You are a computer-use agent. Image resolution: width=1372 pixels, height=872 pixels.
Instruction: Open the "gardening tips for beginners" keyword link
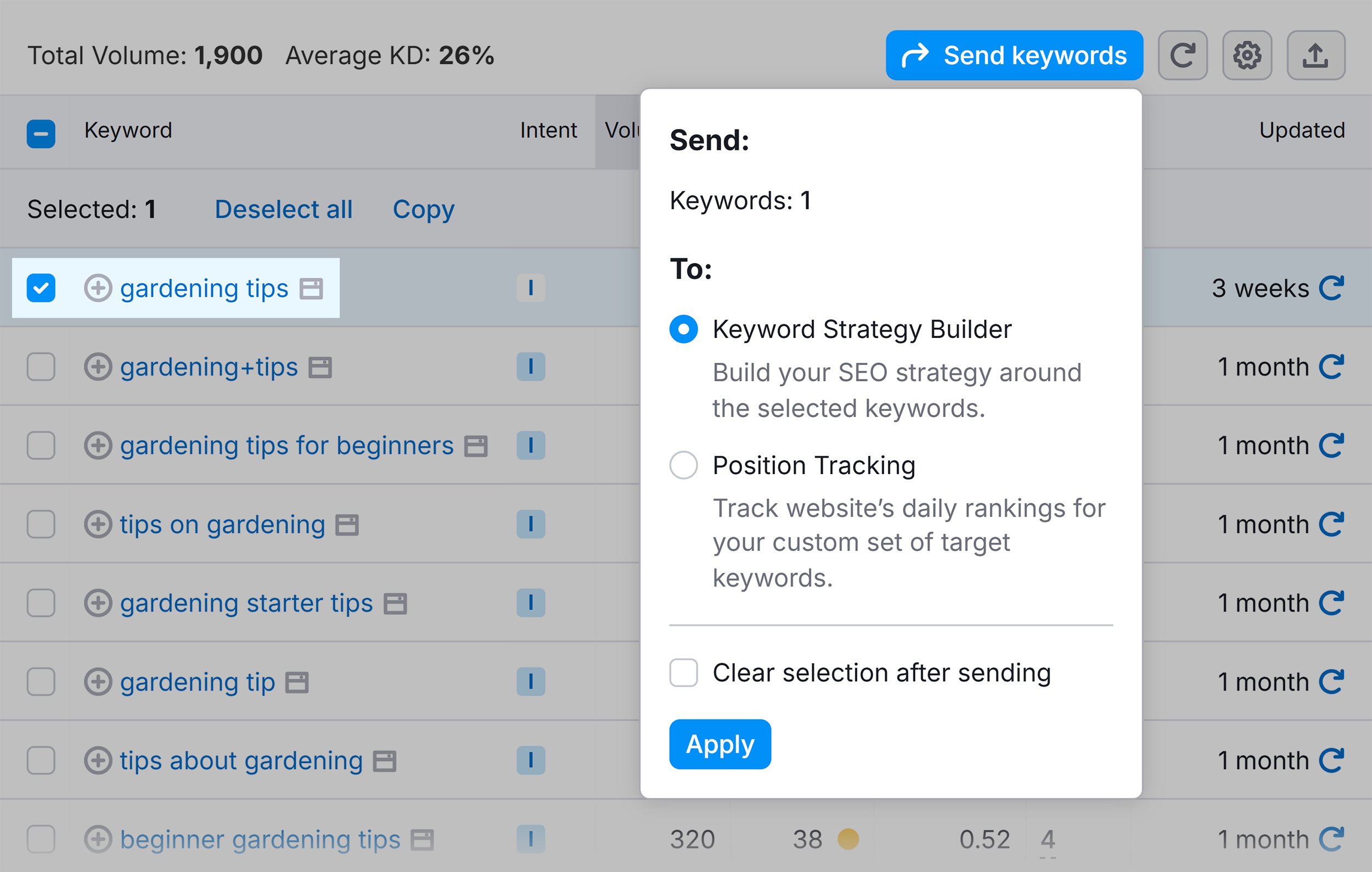click(x=286, y=446)
